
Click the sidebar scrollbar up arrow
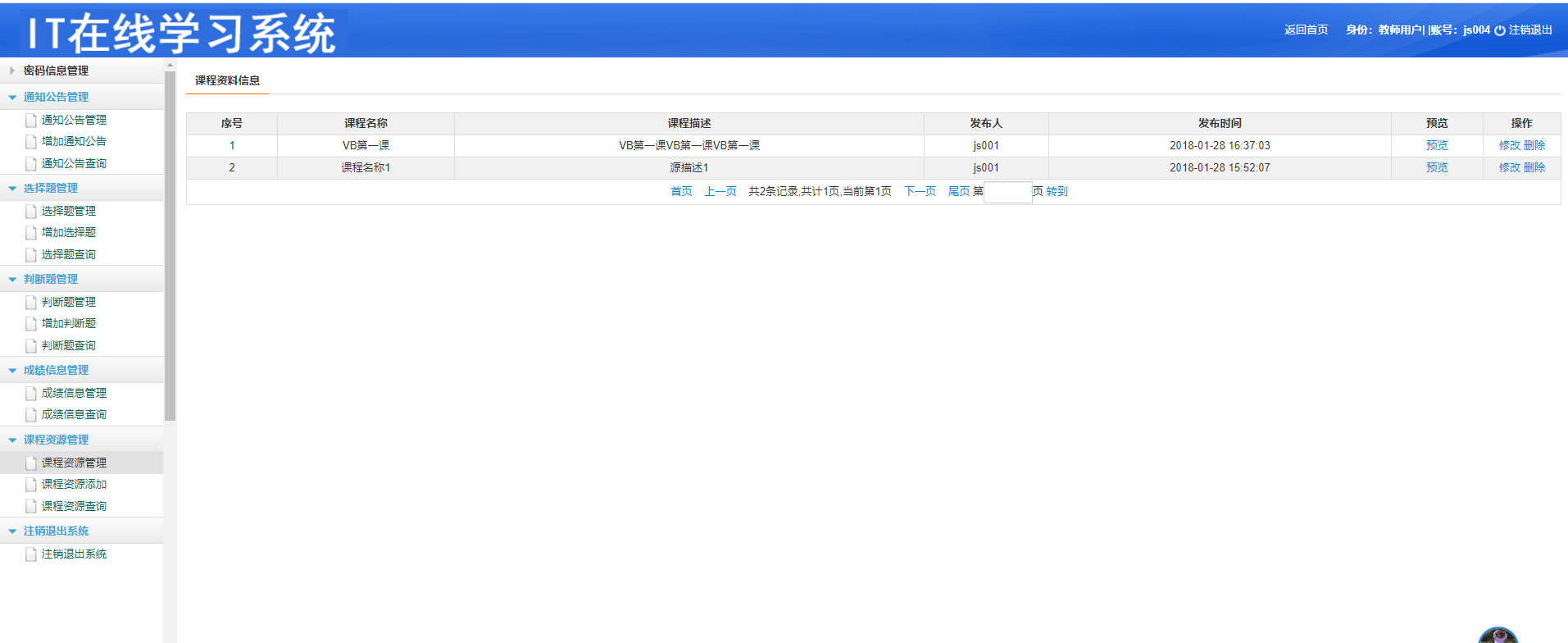point(170,64)
